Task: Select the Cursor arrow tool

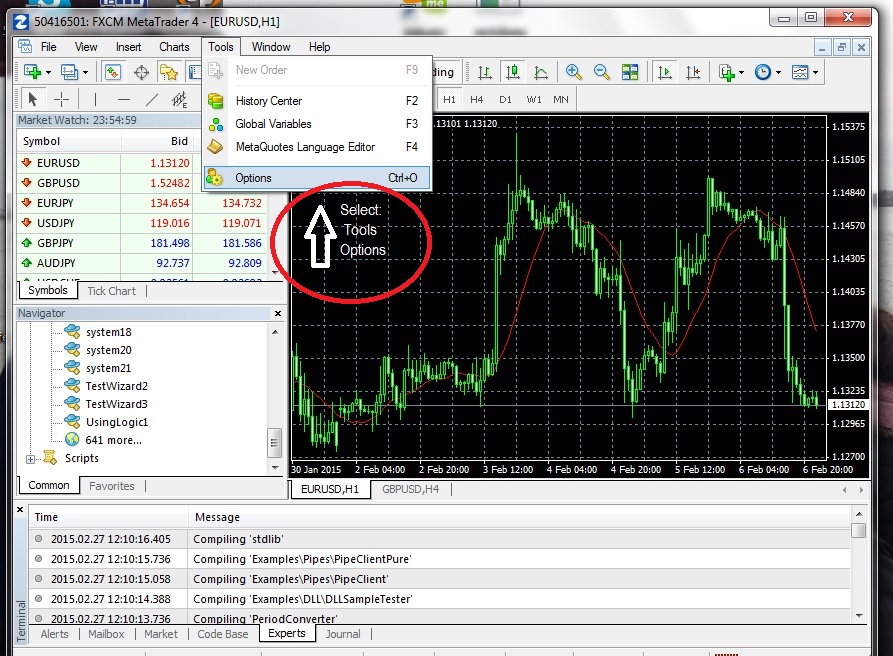Action: (32, 100)
